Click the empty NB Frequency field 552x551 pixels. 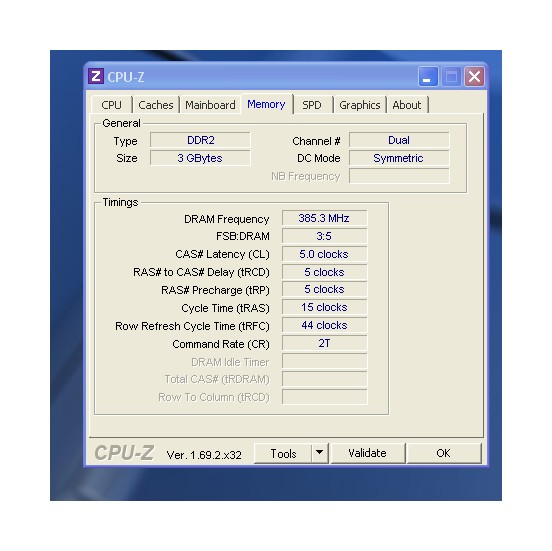click(x=399, y=176)
